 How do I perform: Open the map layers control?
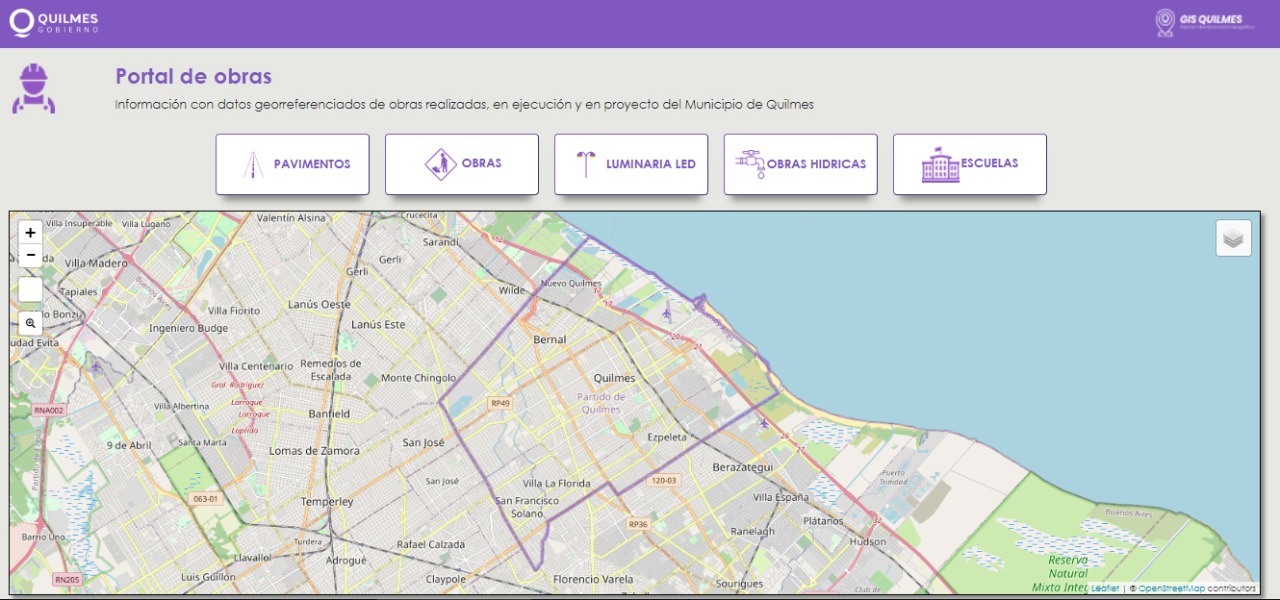click(1233, 238)
